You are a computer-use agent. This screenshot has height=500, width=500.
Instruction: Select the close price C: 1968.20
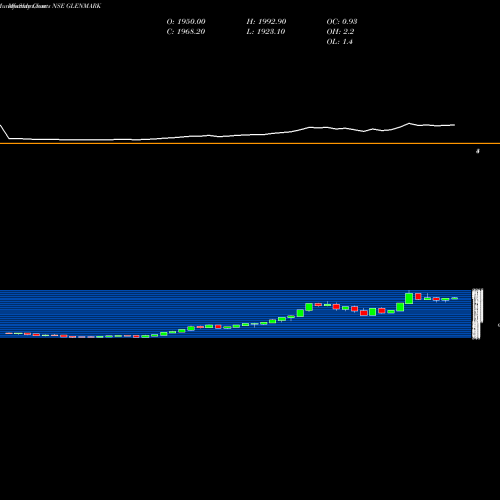pos(186,31)
